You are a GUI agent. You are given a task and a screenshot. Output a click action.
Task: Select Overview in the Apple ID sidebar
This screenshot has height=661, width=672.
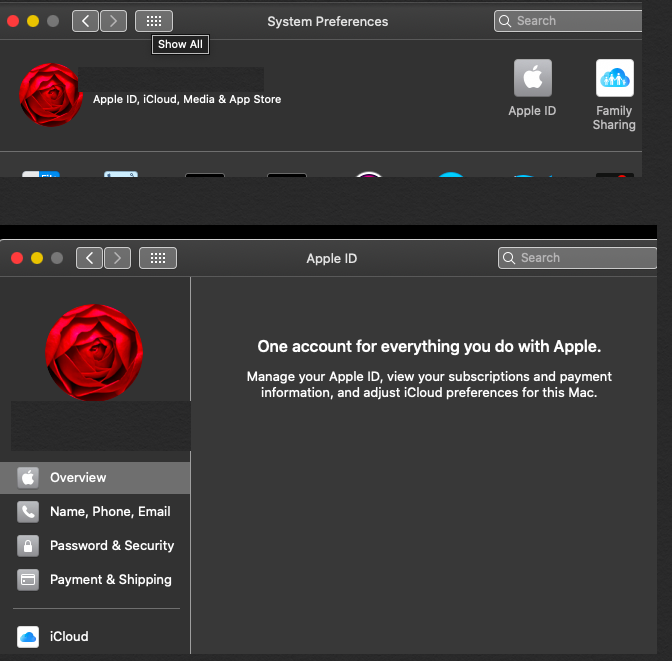click(95, 478)
